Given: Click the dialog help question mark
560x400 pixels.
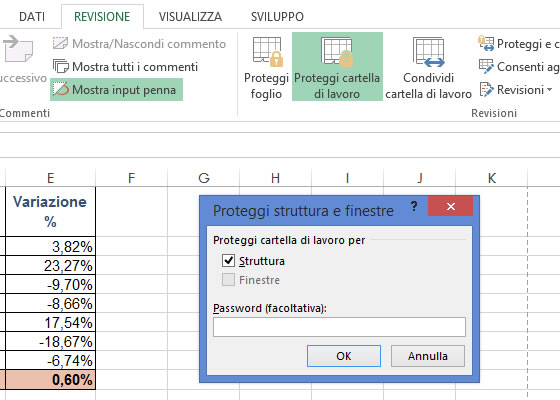Looking at the screenshot, I should [x=414, y=206].
